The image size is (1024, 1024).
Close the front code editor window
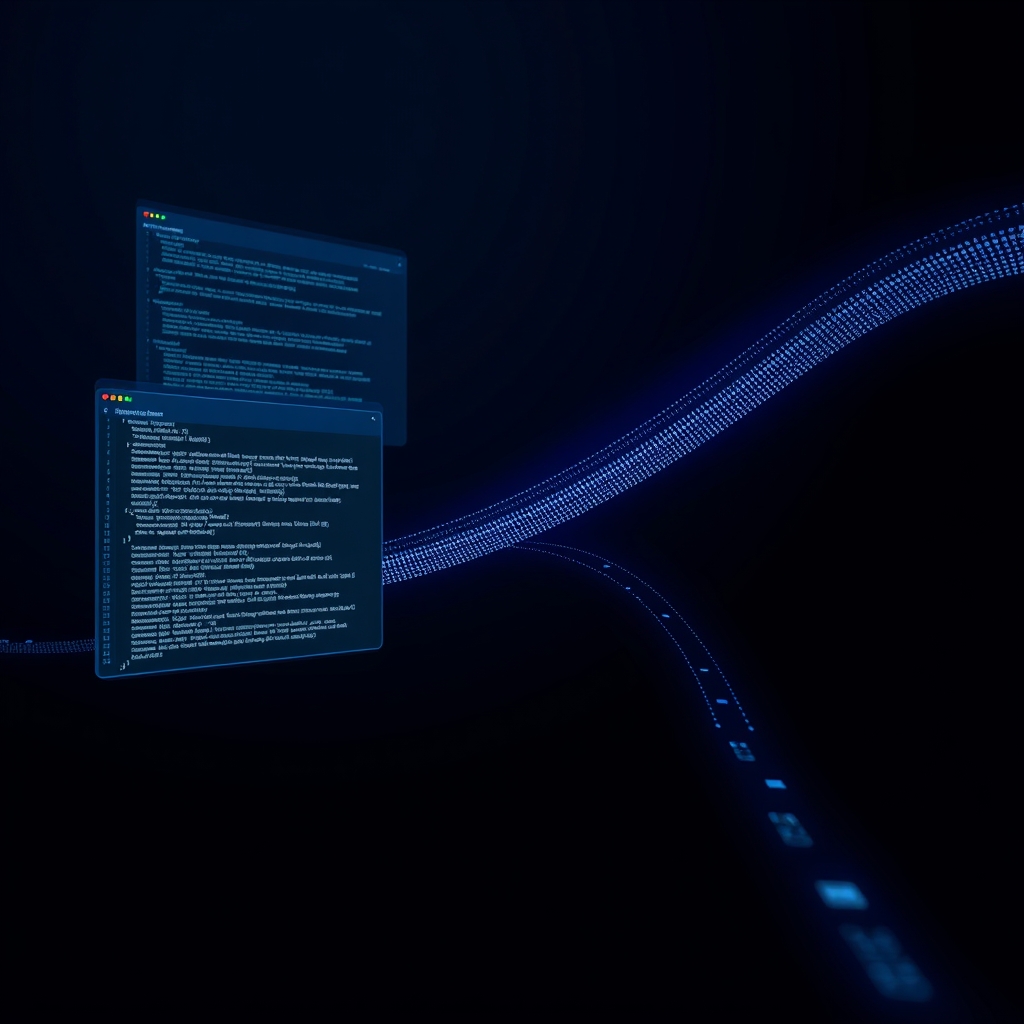pos(105,397)
